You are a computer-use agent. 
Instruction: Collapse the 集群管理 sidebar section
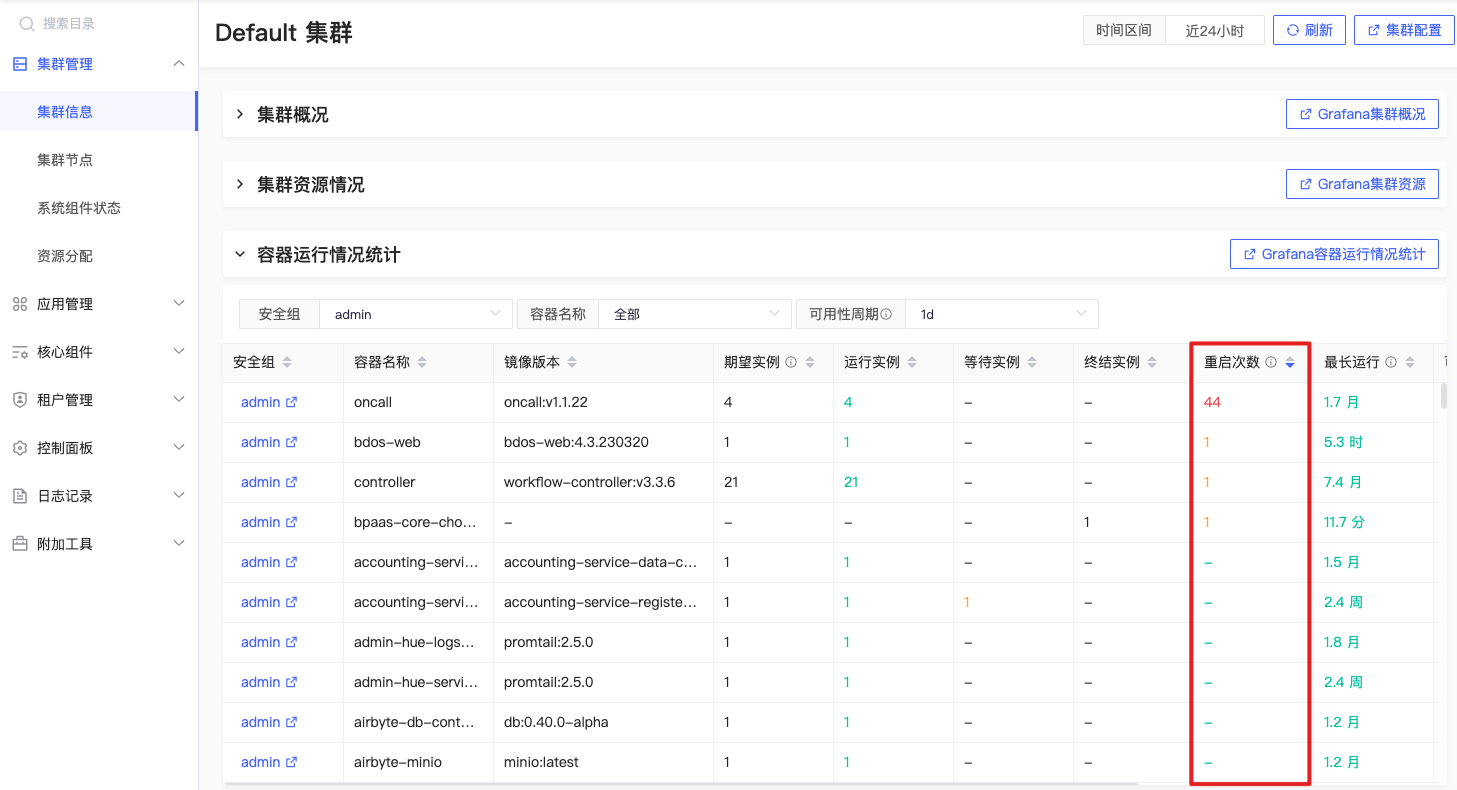point(179,64)
